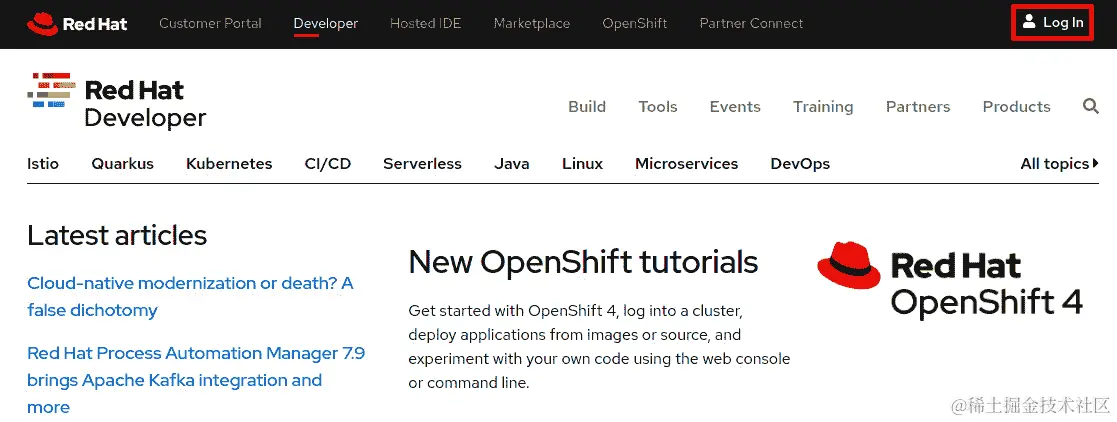Select the Linux topic
The width and height of the screenshot is (1117, 422).
(582, 164)
